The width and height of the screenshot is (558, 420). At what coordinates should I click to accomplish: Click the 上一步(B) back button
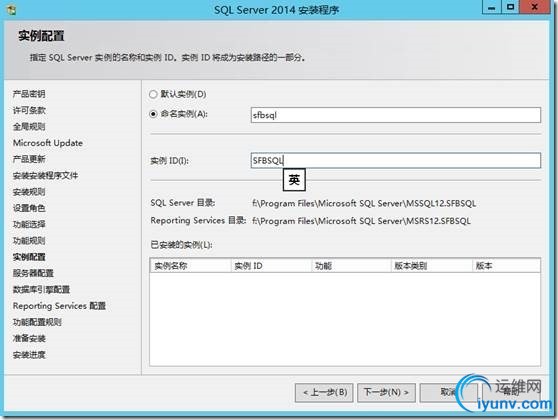point(324,393)
